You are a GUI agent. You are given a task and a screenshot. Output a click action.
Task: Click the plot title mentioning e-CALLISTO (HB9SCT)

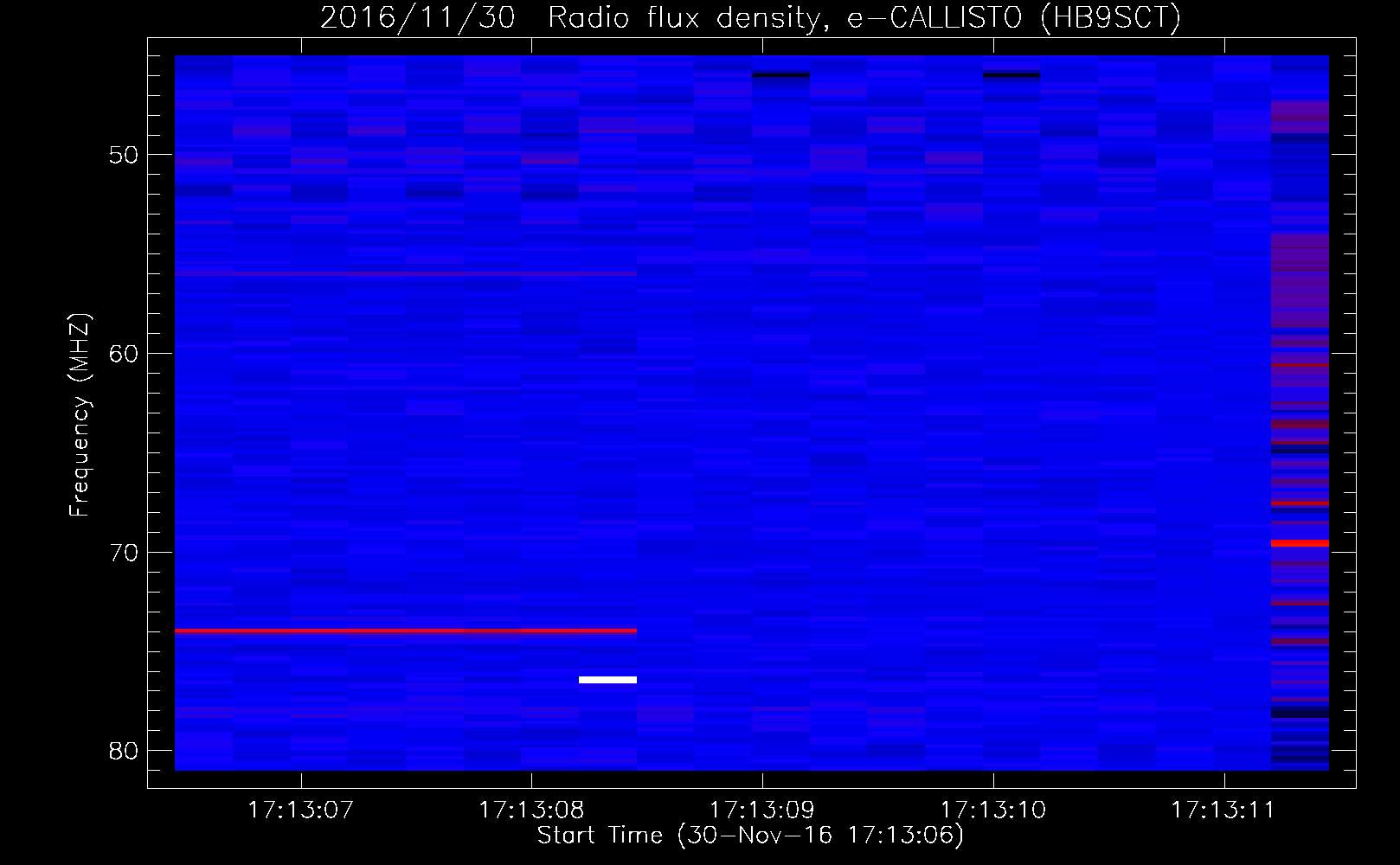click(750, 17)
